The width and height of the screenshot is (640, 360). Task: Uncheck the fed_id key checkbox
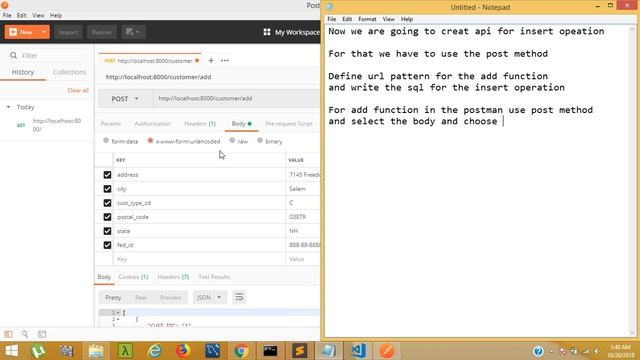pyautogui.click(x=107, y=245)
